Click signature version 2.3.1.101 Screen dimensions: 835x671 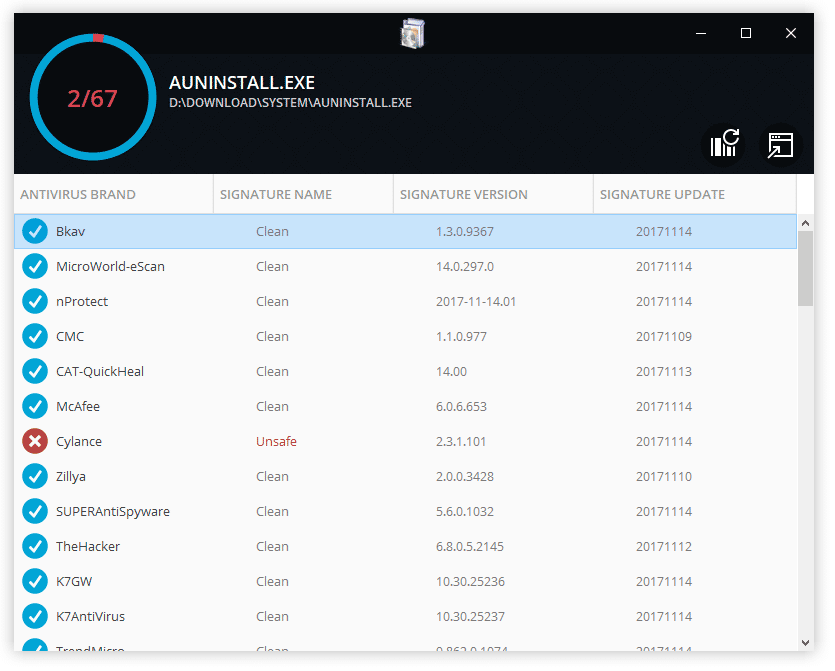click(x=461, y=441)
